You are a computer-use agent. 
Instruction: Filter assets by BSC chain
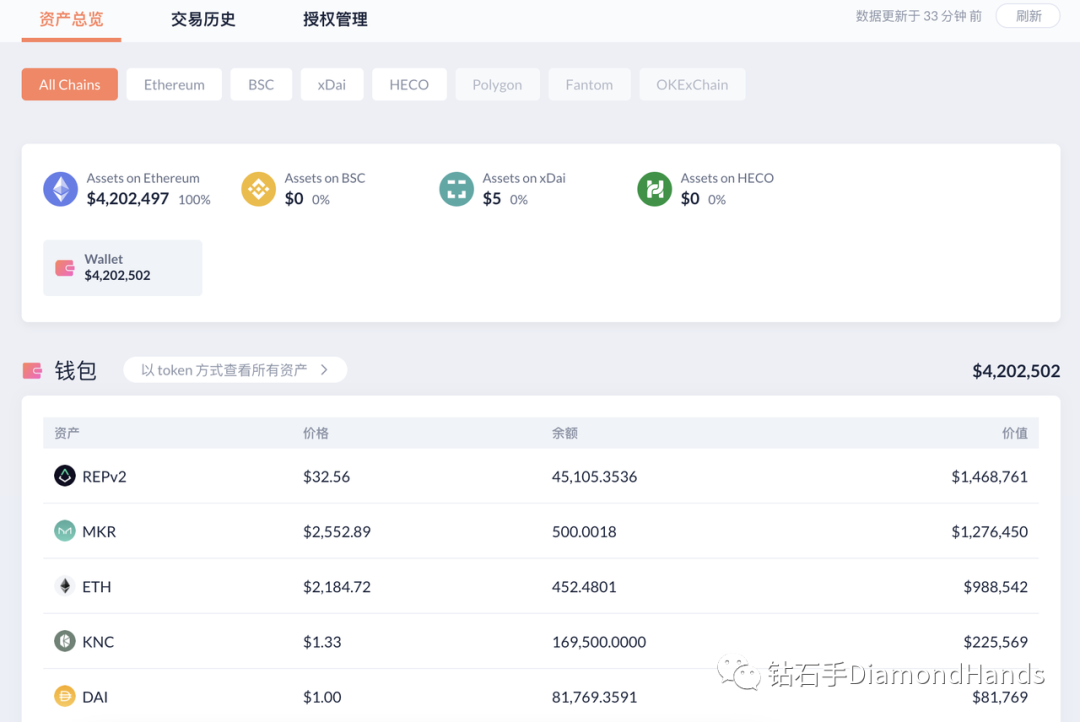[x=261, y=85]
